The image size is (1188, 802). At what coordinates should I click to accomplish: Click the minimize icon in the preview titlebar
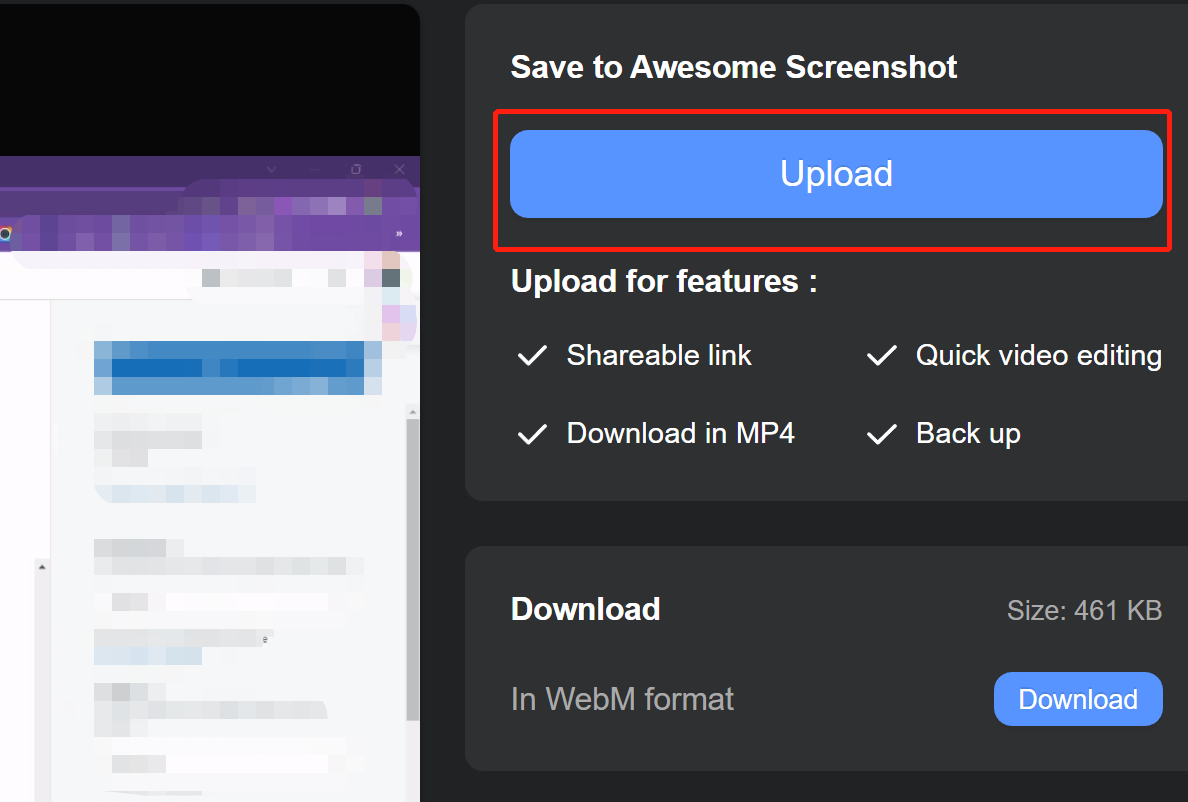point(314,170)
